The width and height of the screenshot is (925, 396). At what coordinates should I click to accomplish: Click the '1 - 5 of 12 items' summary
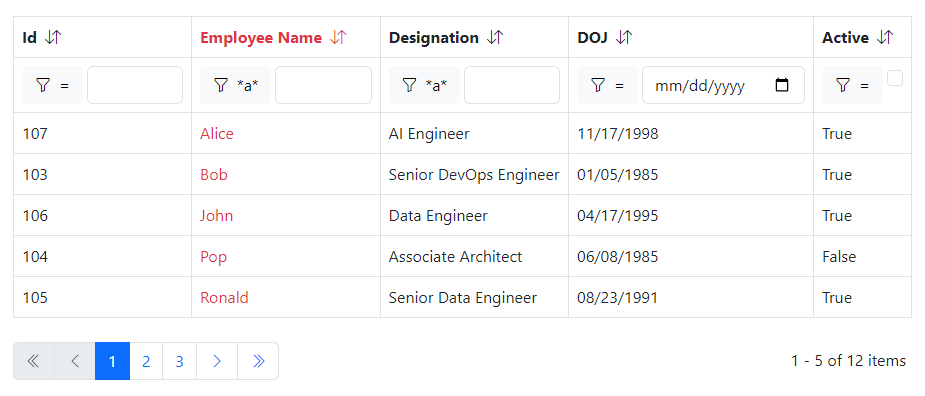pos(848,361)
